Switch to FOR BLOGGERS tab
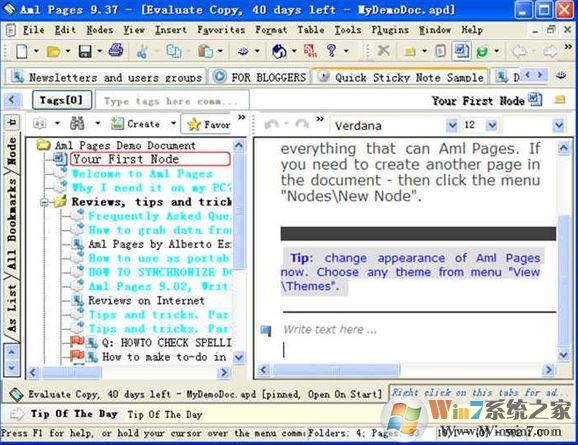Viewport: 578px width, 445px height. 260,77
